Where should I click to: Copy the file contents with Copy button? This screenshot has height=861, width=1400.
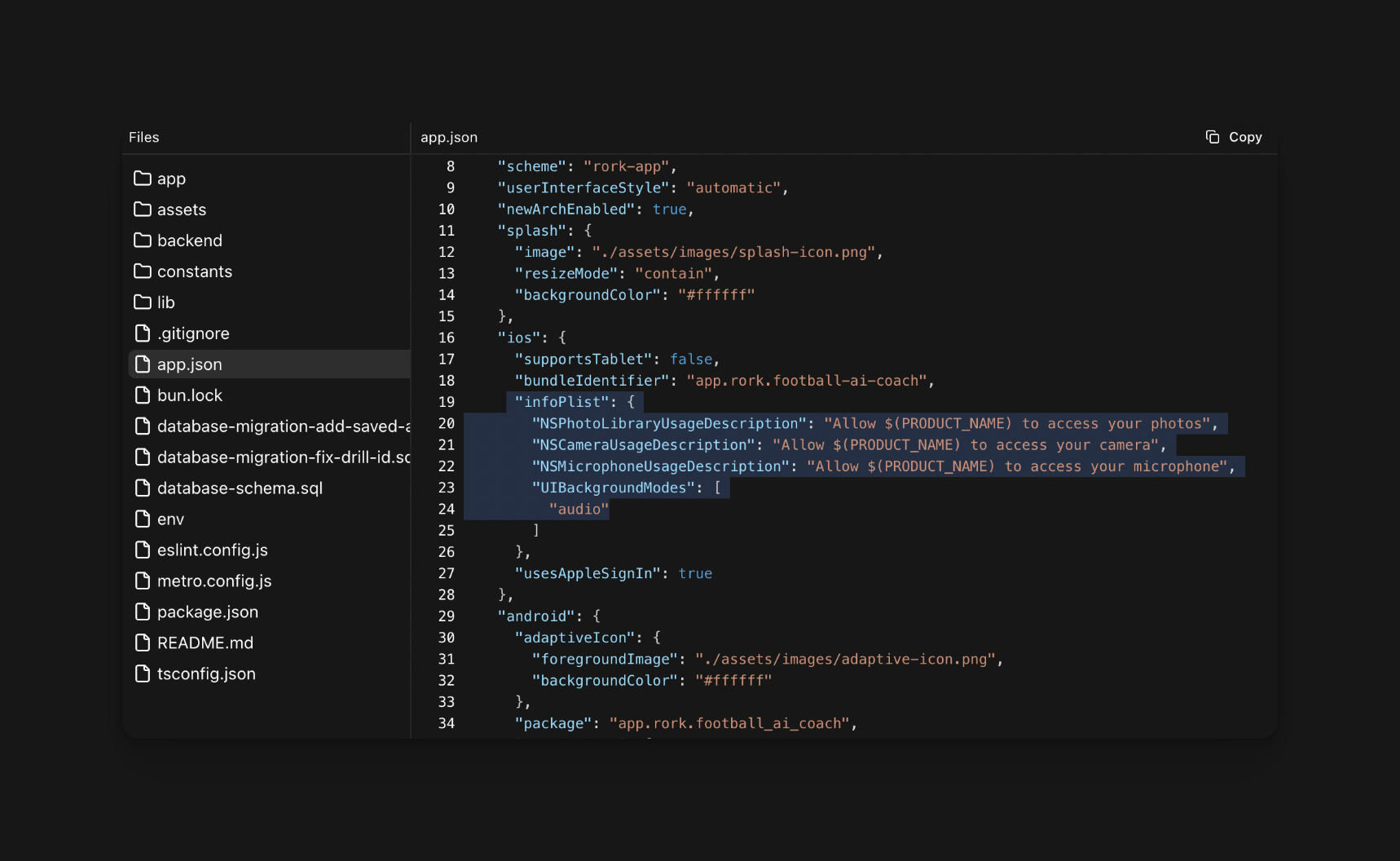1234,137
